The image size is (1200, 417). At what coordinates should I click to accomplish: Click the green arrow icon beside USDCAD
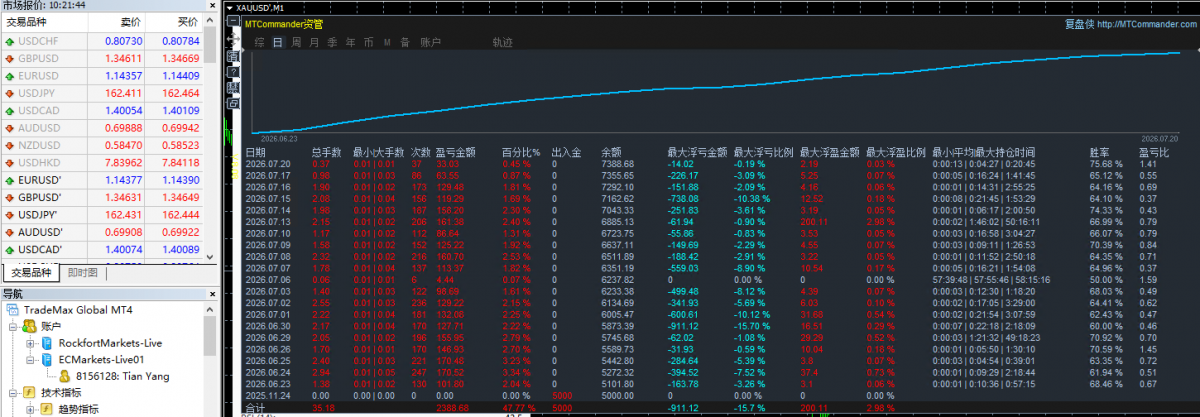point(9,111)
